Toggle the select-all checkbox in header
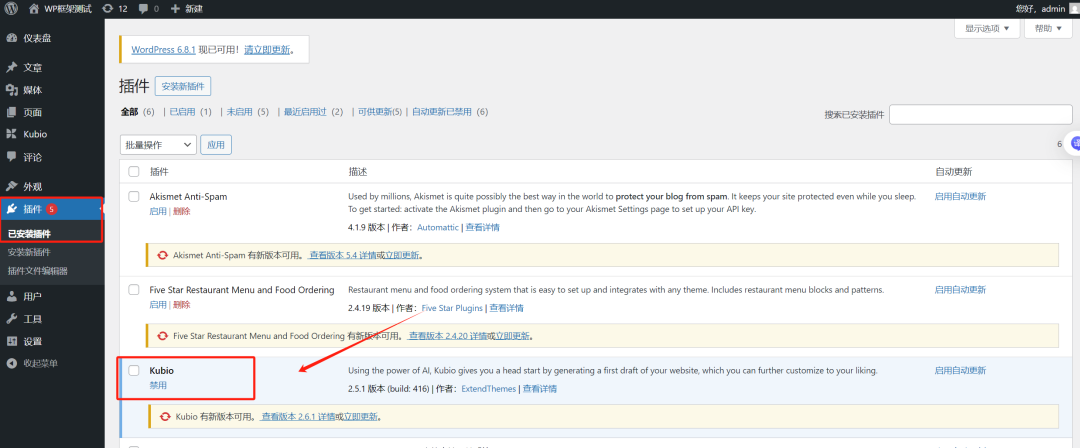 click(x=134, y=172)
